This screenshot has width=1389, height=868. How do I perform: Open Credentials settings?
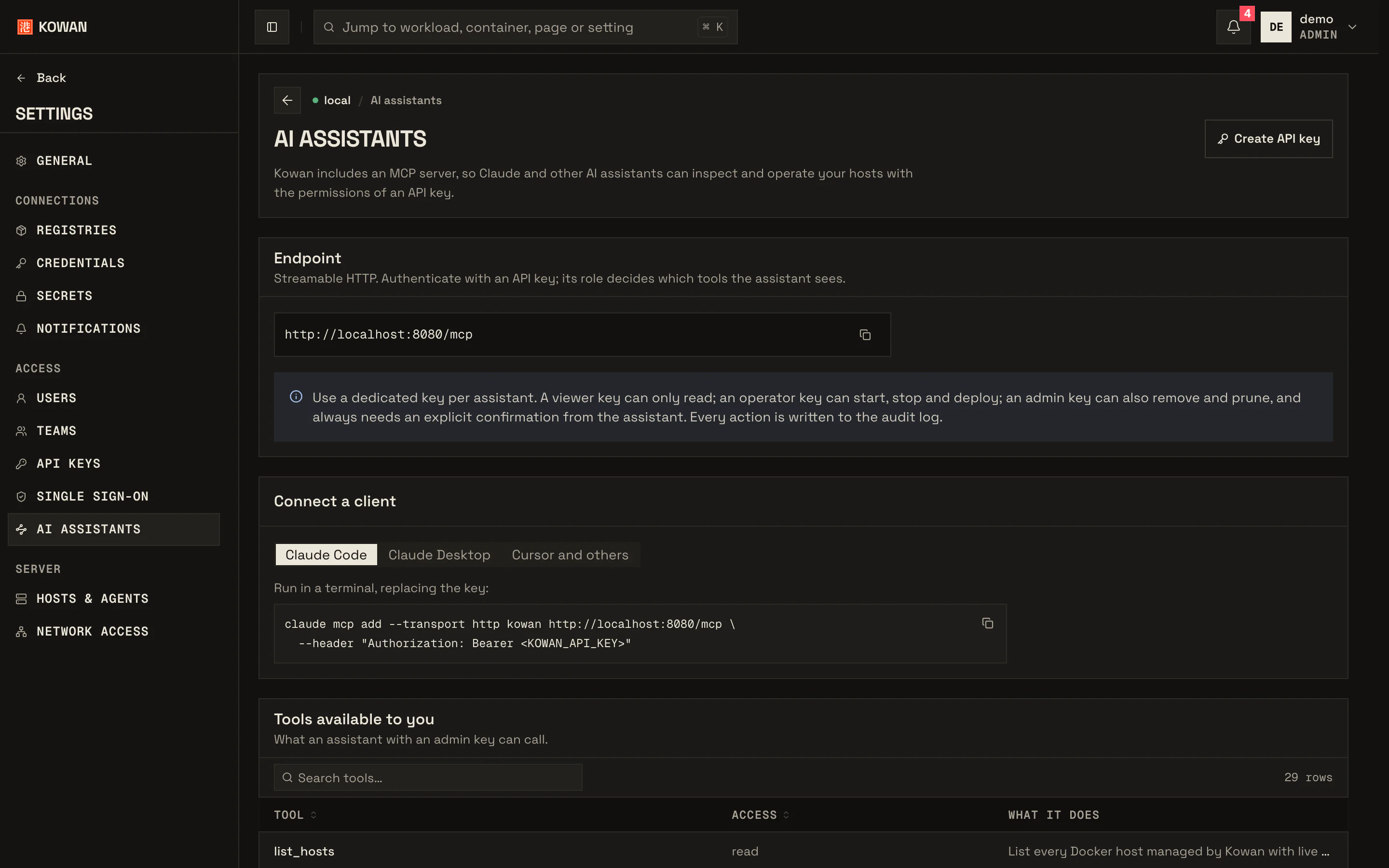click(114, 263)
